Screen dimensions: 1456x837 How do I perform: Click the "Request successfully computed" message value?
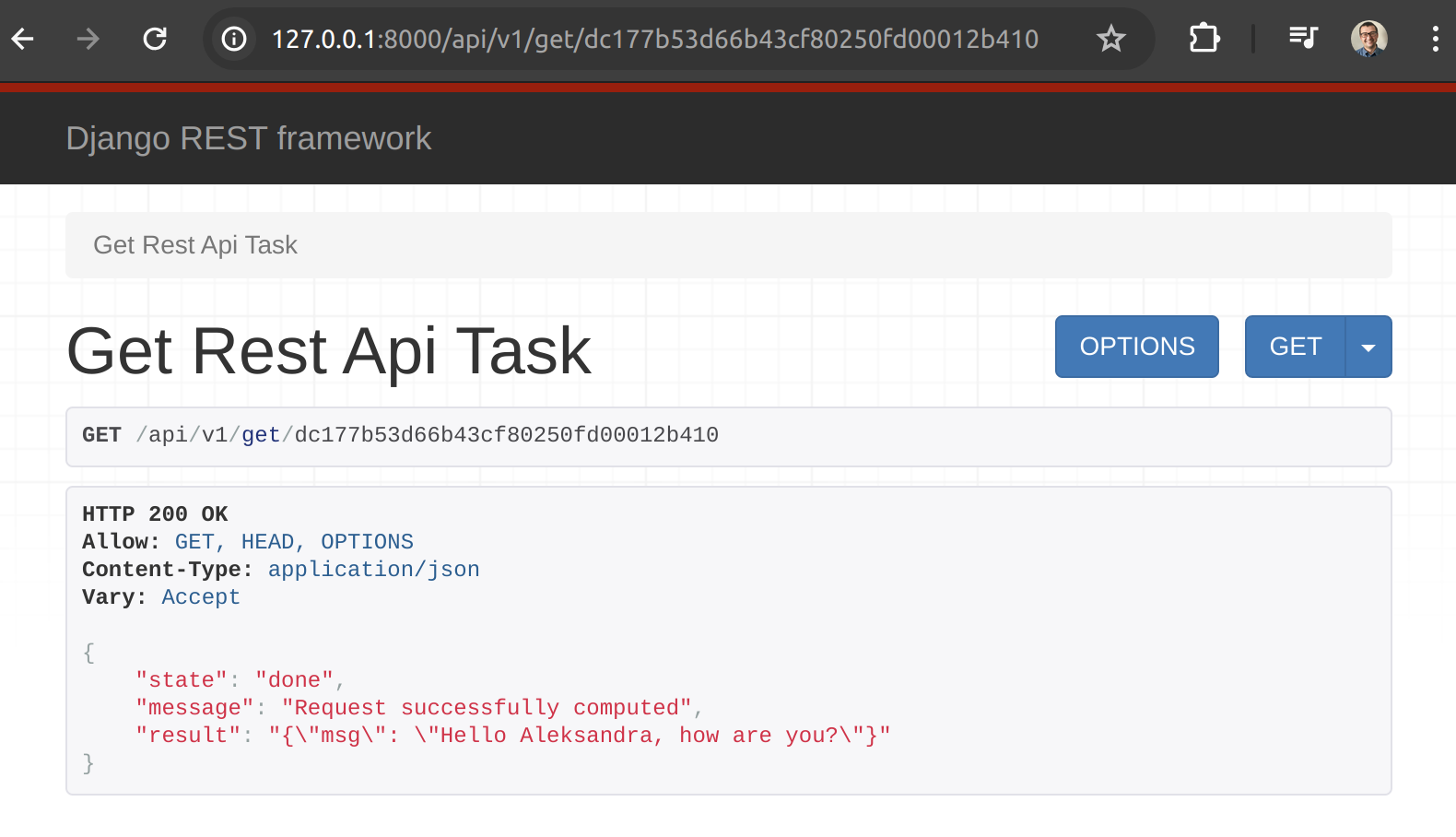coord(487,708)
